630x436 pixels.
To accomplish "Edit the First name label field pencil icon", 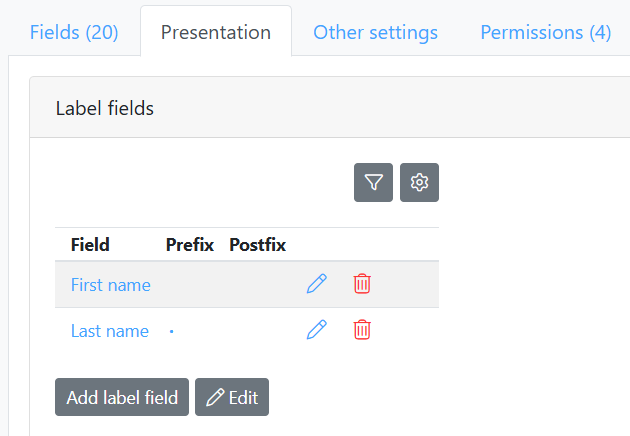I will point(317,284).
